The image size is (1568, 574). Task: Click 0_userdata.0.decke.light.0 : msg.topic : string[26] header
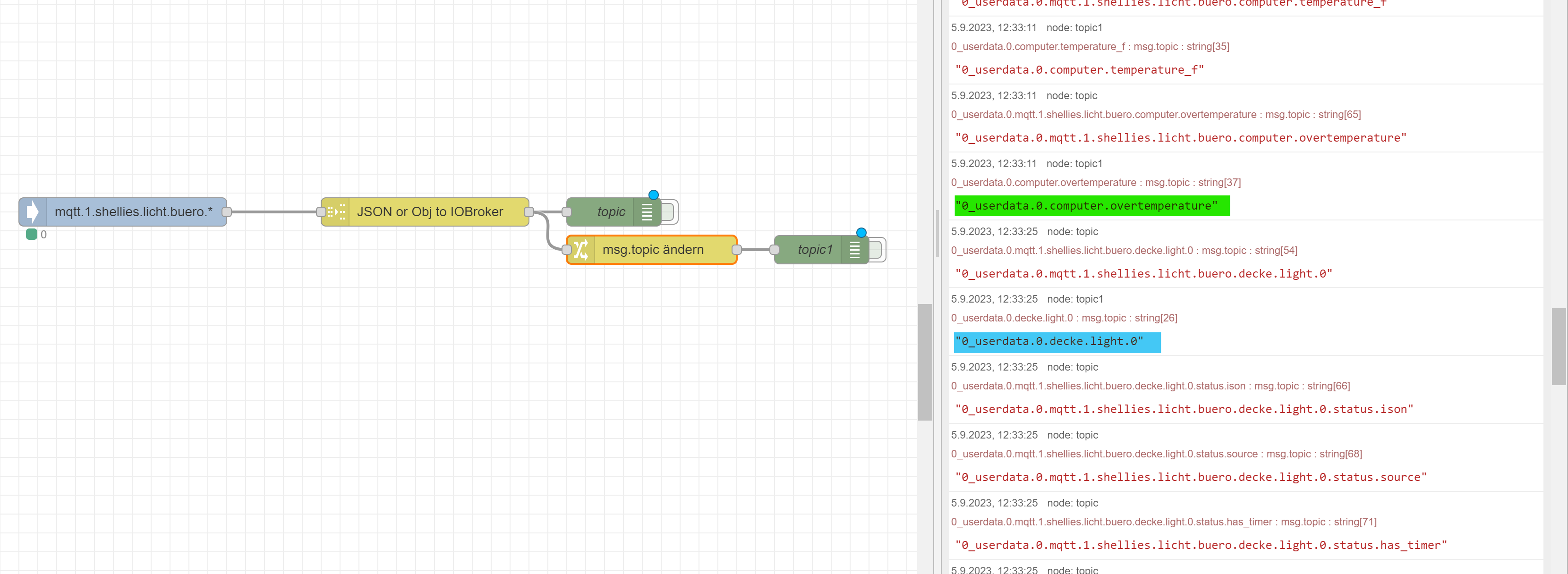1064,318
